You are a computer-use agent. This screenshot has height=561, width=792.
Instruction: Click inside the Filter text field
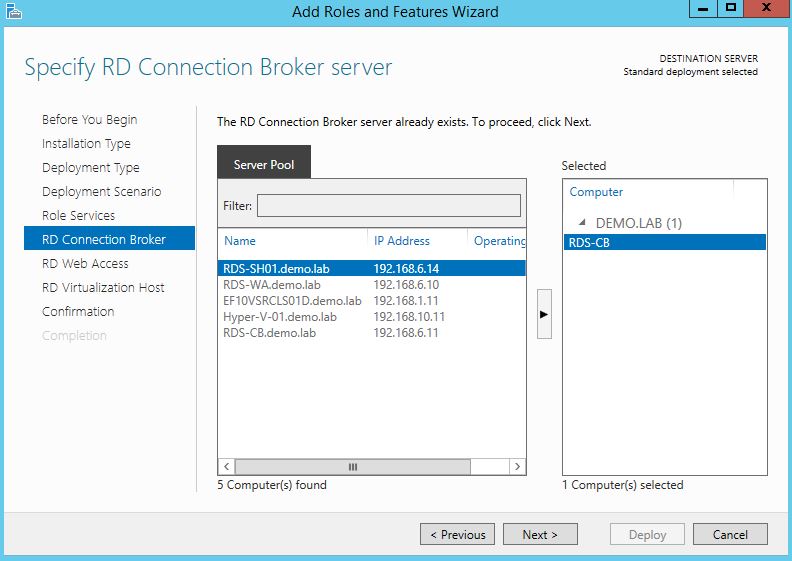pyautogui.click(x=389, y=205)
